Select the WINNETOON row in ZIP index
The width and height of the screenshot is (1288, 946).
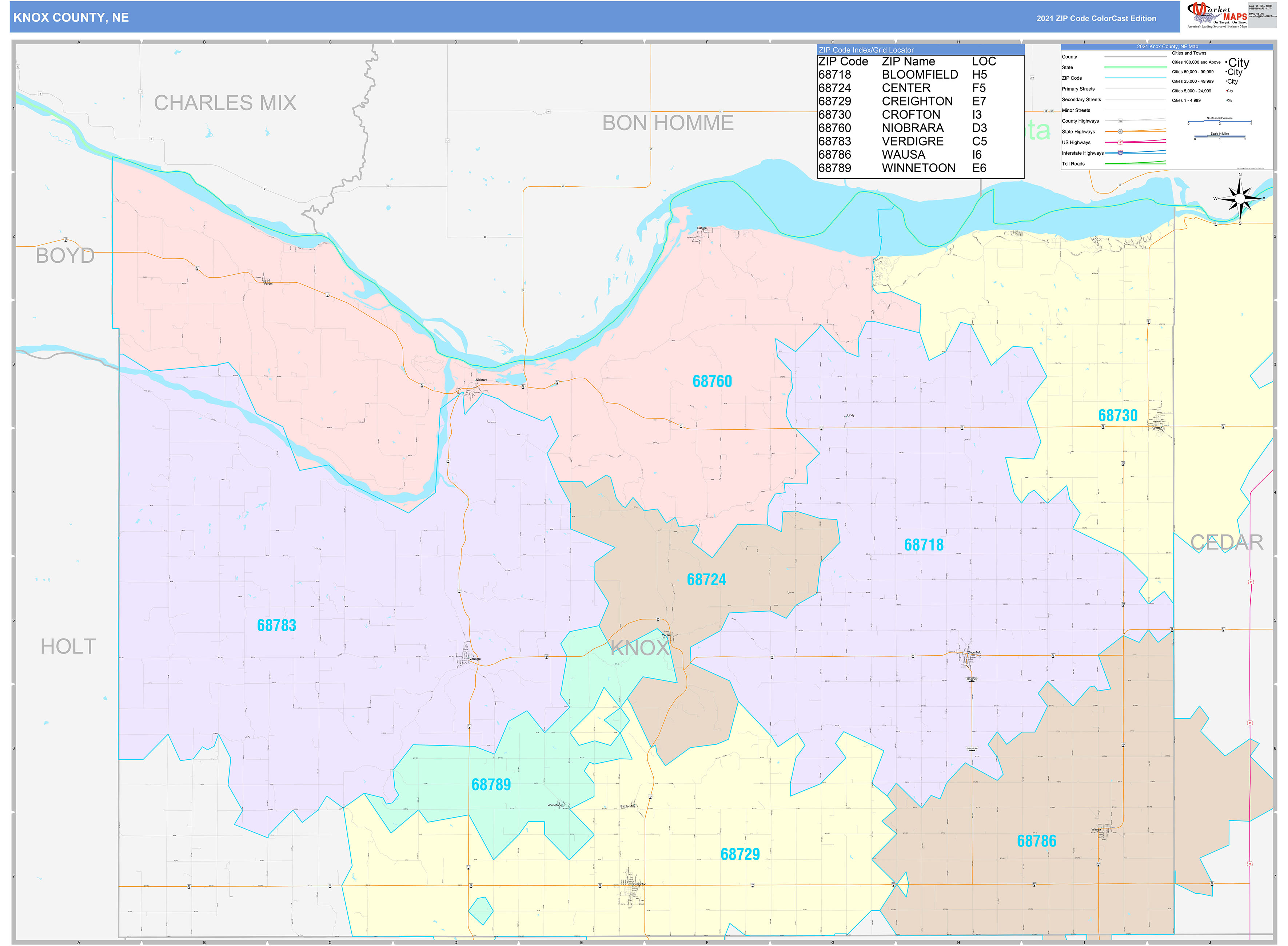point(919,168)
